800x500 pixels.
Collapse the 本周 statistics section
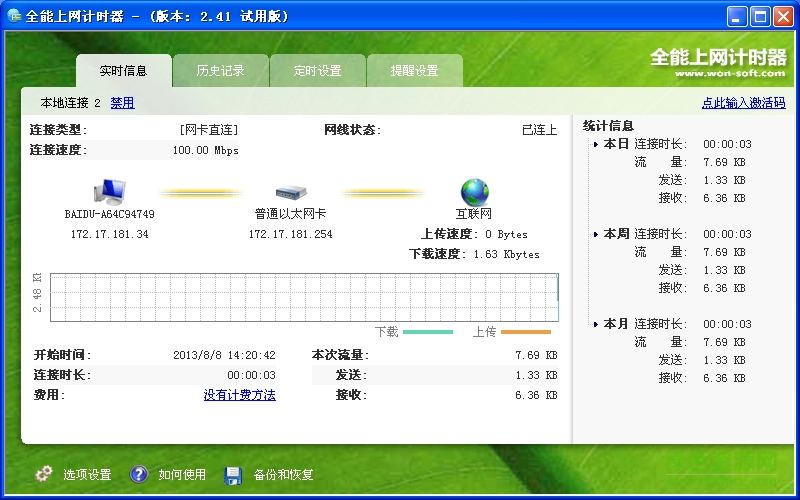click(x=595, y=234)
